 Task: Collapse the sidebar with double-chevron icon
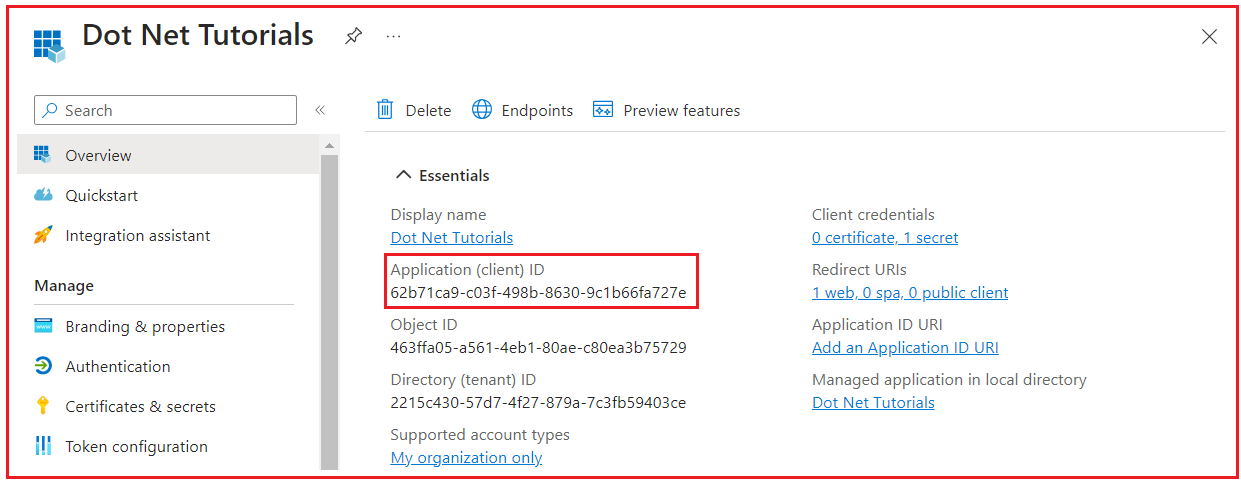pos(320,110)
